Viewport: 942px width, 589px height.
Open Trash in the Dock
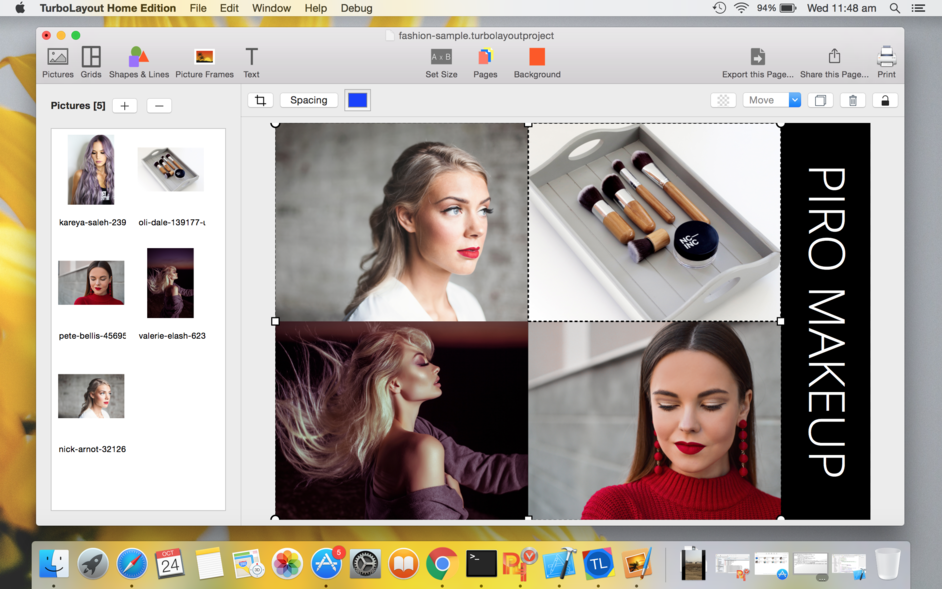887,564
